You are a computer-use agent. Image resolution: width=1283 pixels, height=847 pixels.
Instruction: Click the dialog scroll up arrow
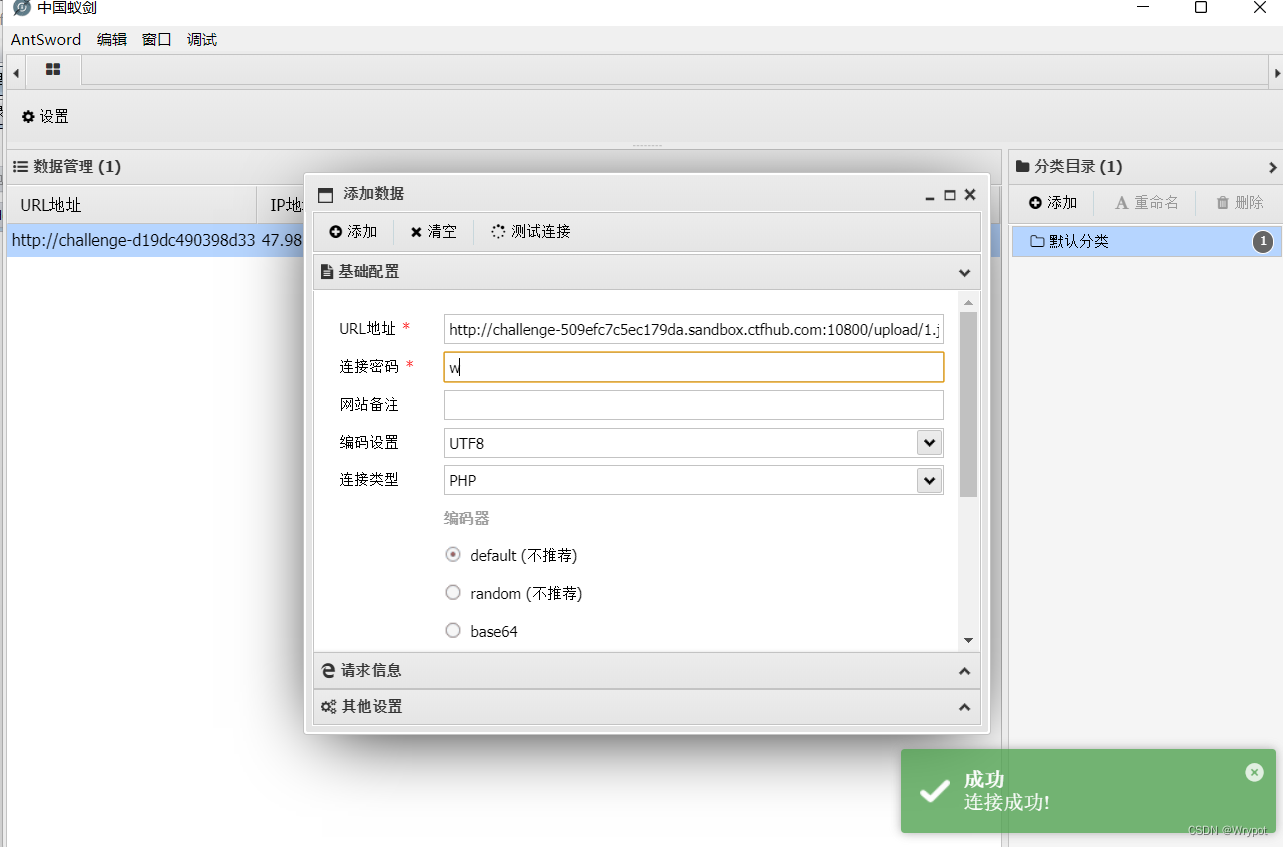[x=968, y=302]
